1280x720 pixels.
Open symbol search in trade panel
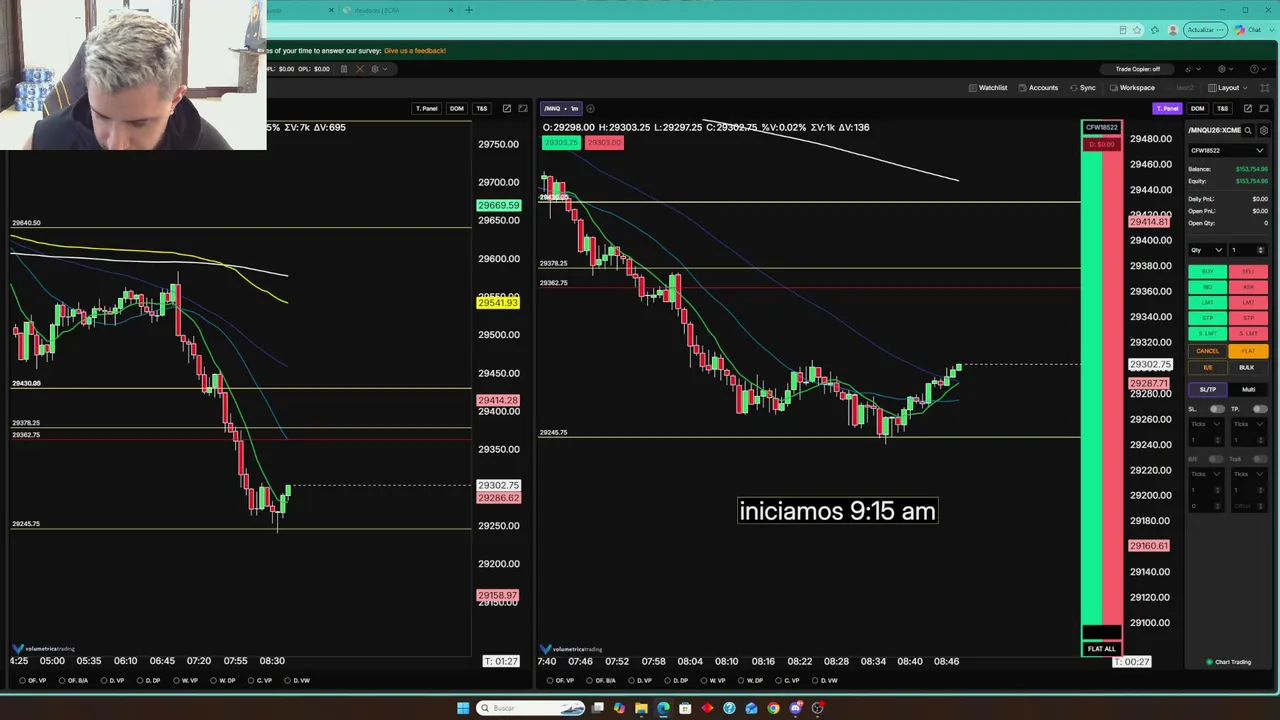point(1248,130)
